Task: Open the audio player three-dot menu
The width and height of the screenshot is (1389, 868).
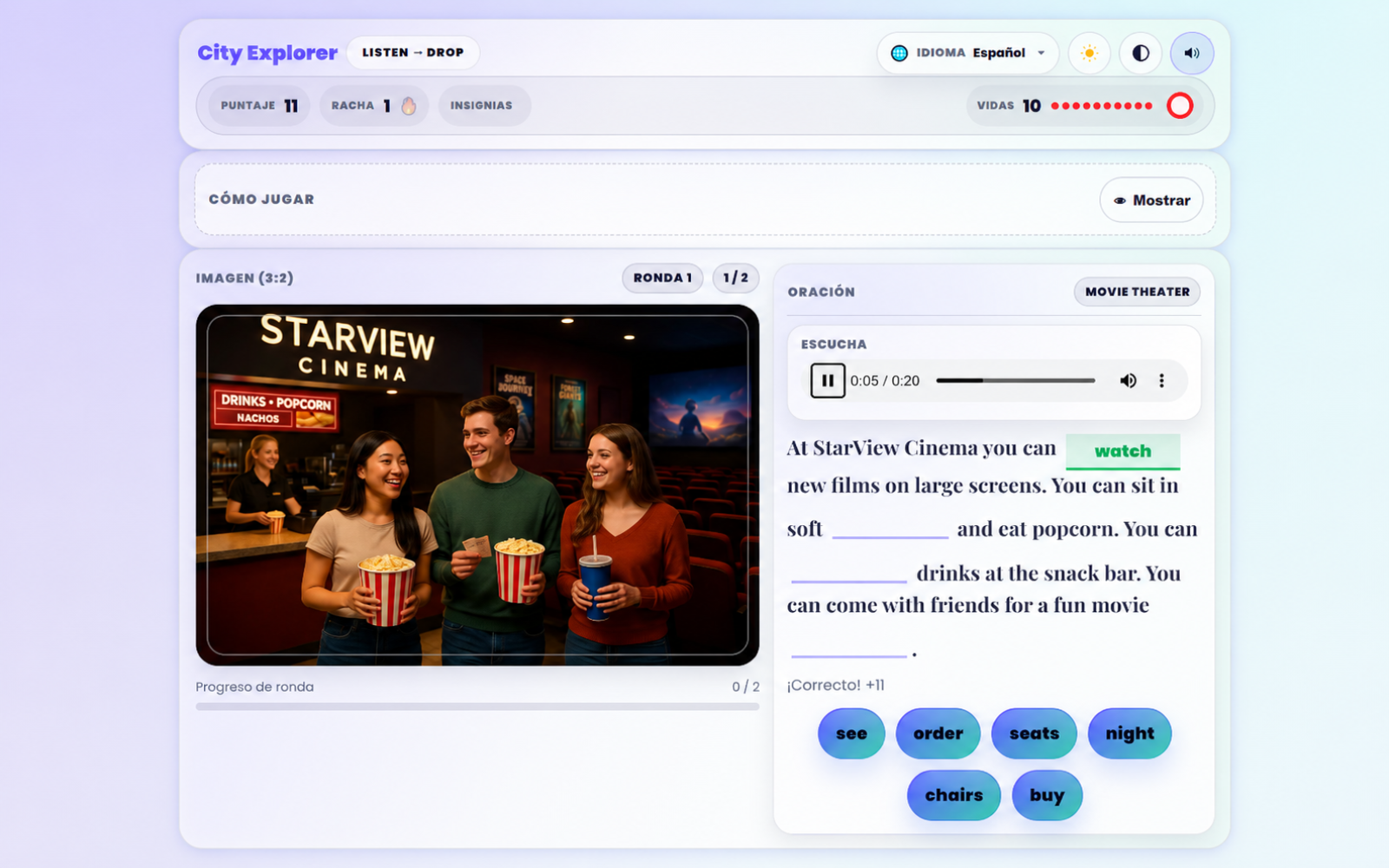Action: pyautogui.click(x=1162, y=380)
